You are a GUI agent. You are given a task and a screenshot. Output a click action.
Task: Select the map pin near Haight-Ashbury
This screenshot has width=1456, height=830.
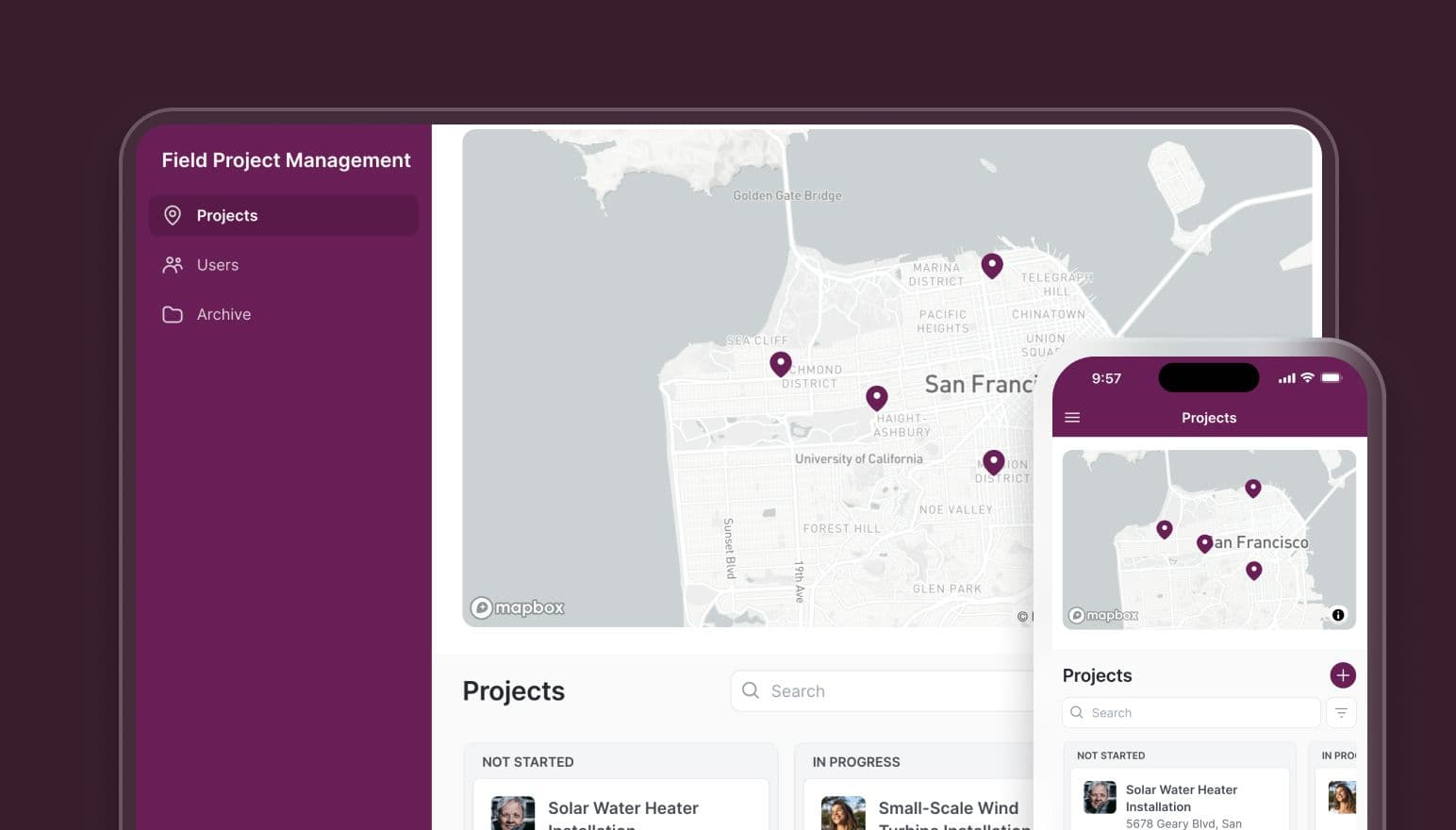click(x=876, y=397)
